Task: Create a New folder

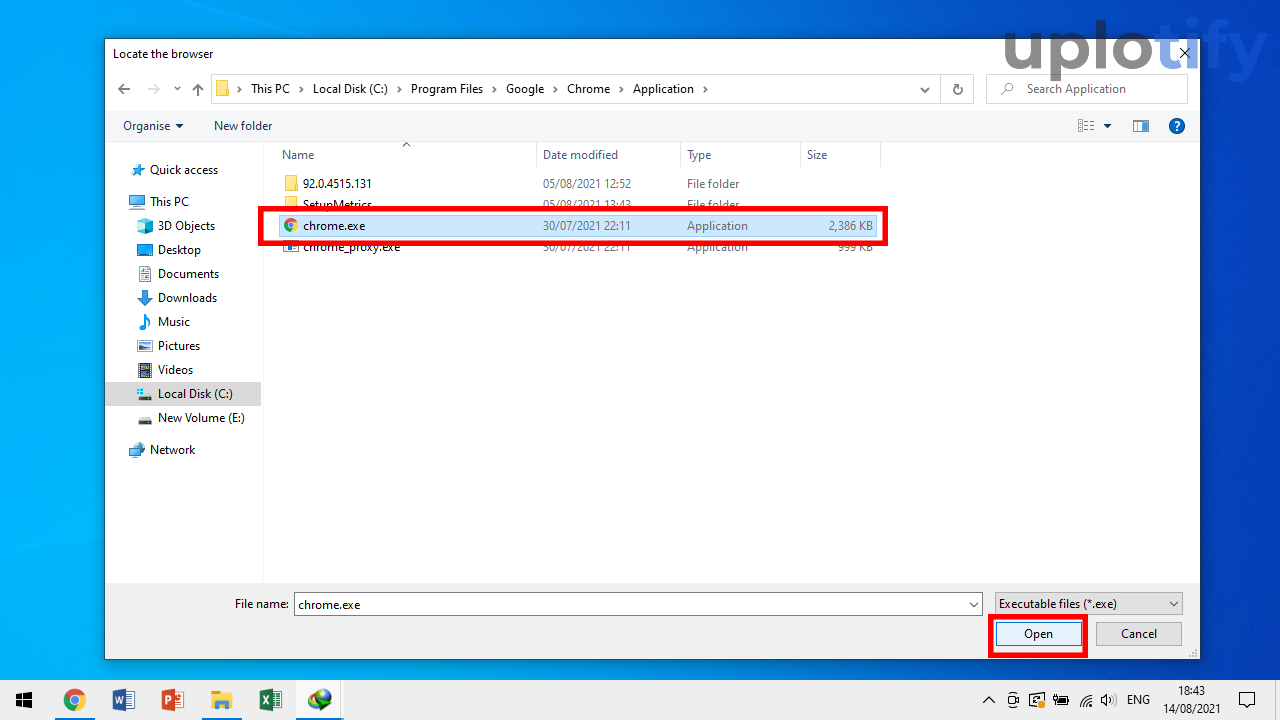Action: (243, 126)
